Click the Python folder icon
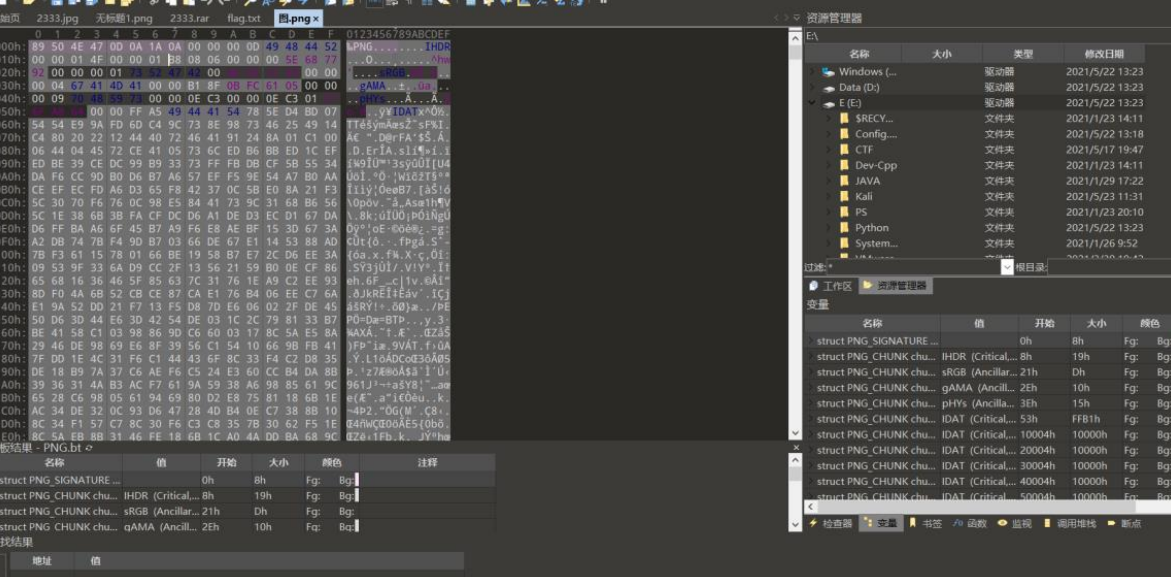The width and height of the screenshot is (1171, 577). [845, 228]
